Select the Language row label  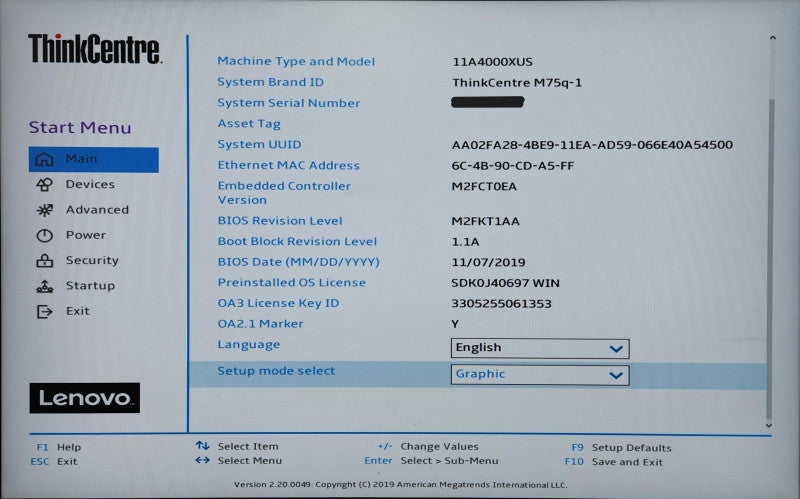click(248, 345)
